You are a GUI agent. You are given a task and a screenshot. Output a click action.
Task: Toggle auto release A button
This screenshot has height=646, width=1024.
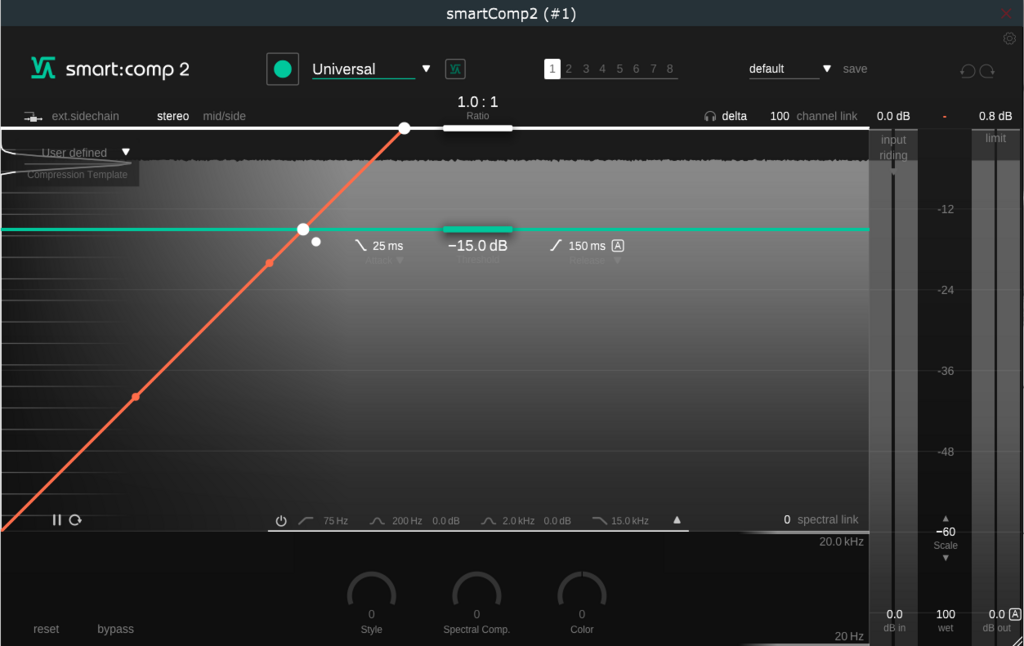pos(618,246)
